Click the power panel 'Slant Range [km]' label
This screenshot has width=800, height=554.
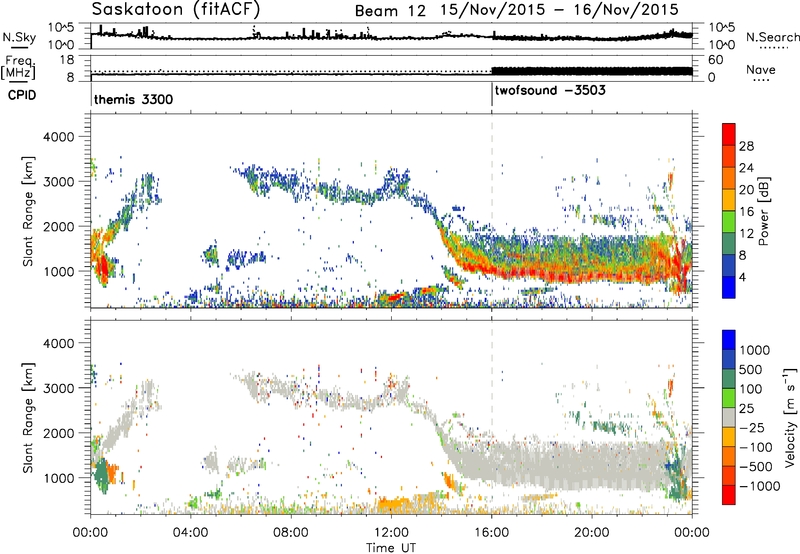28,211
